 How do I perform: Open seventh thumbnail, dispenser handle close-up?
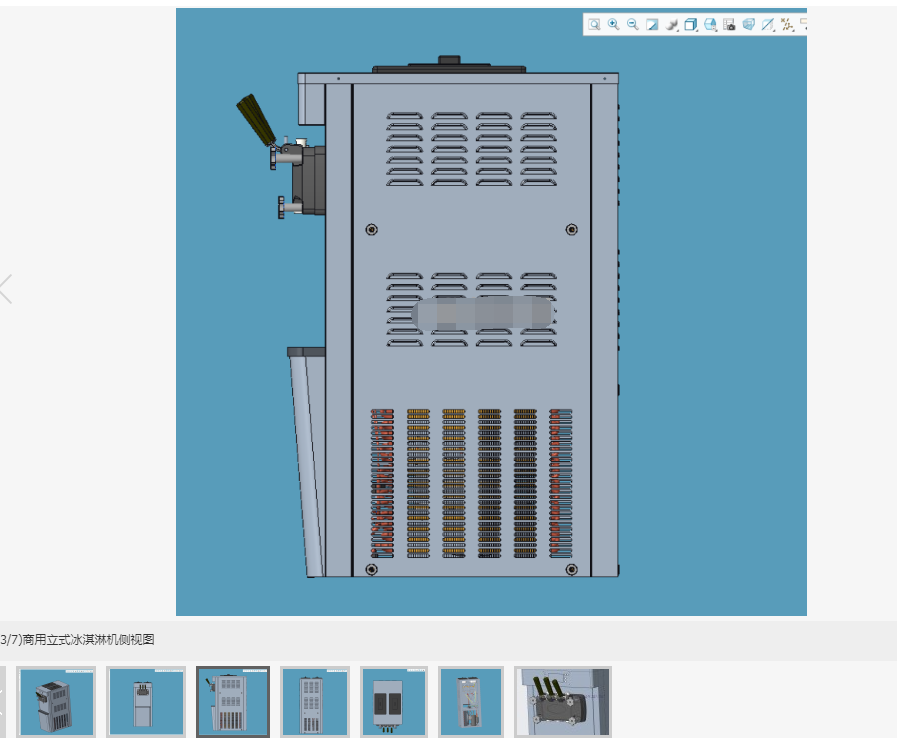(563, 702)
